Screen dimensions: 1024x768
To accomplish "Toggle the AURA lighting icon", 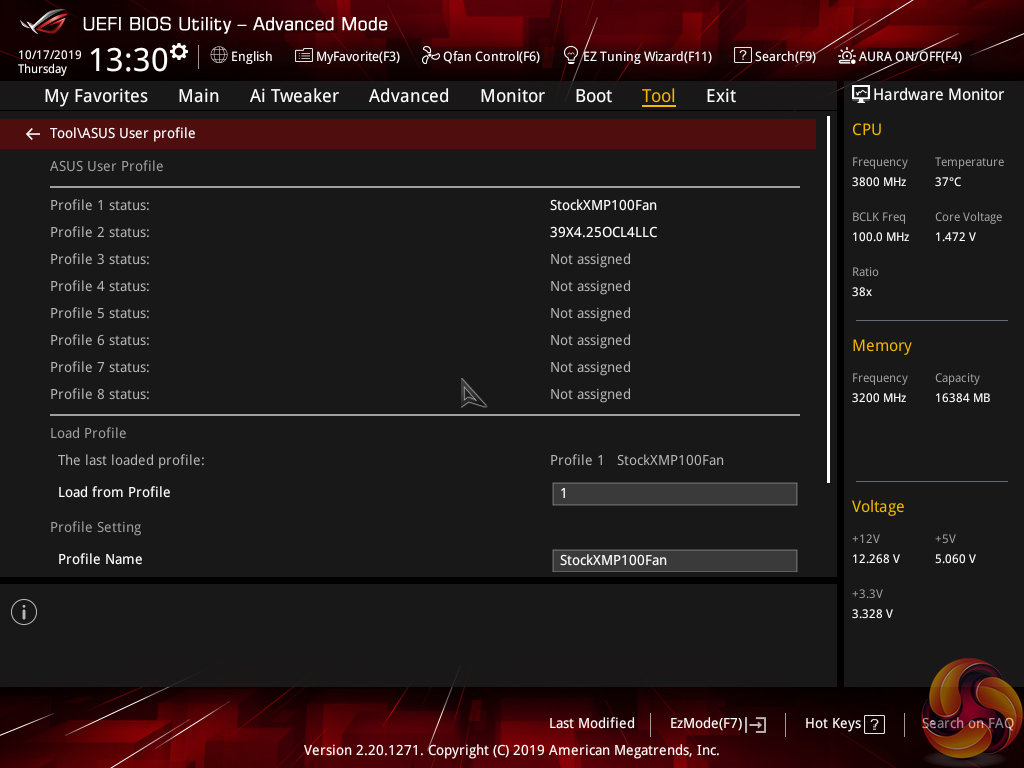I will coord(846,56).
